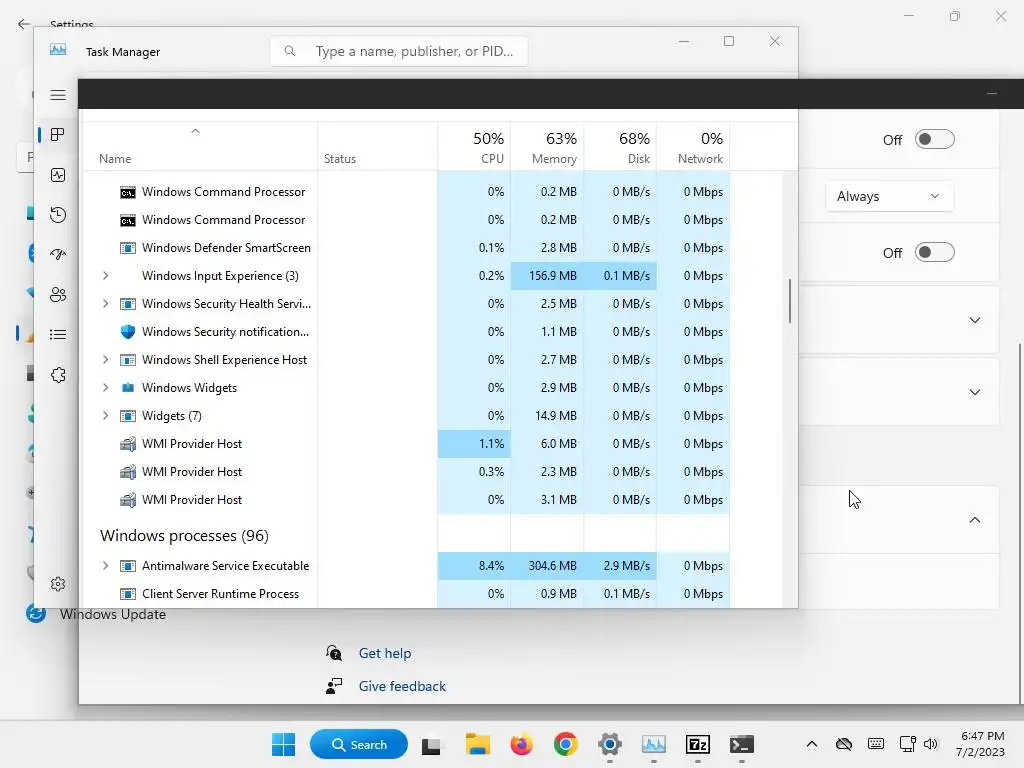1024x768 pixels.
Task: Expand Widgets (7) process group
Action: 105,415
